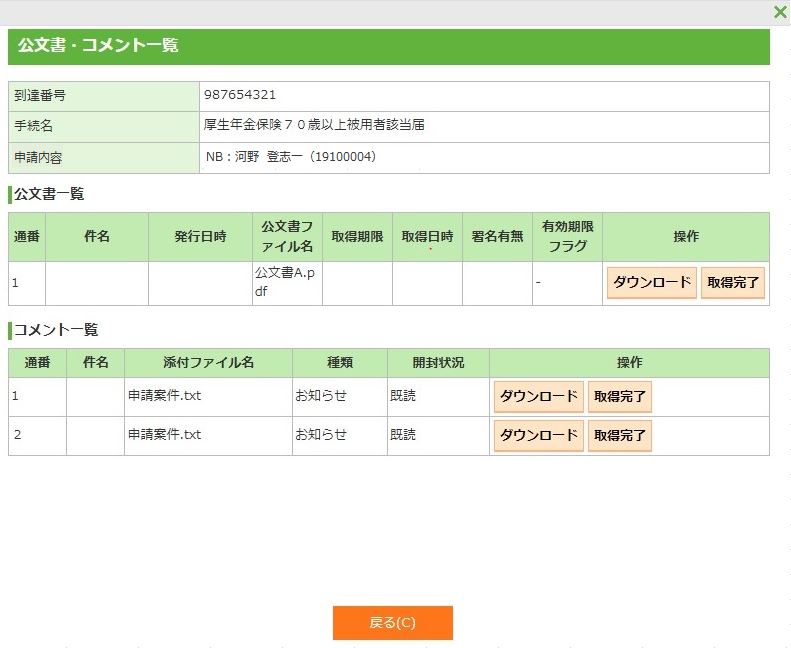Viewport: 791px width, 648px height.
Task: Select the arrival number 987654321
Action: [x=240, y=95]
